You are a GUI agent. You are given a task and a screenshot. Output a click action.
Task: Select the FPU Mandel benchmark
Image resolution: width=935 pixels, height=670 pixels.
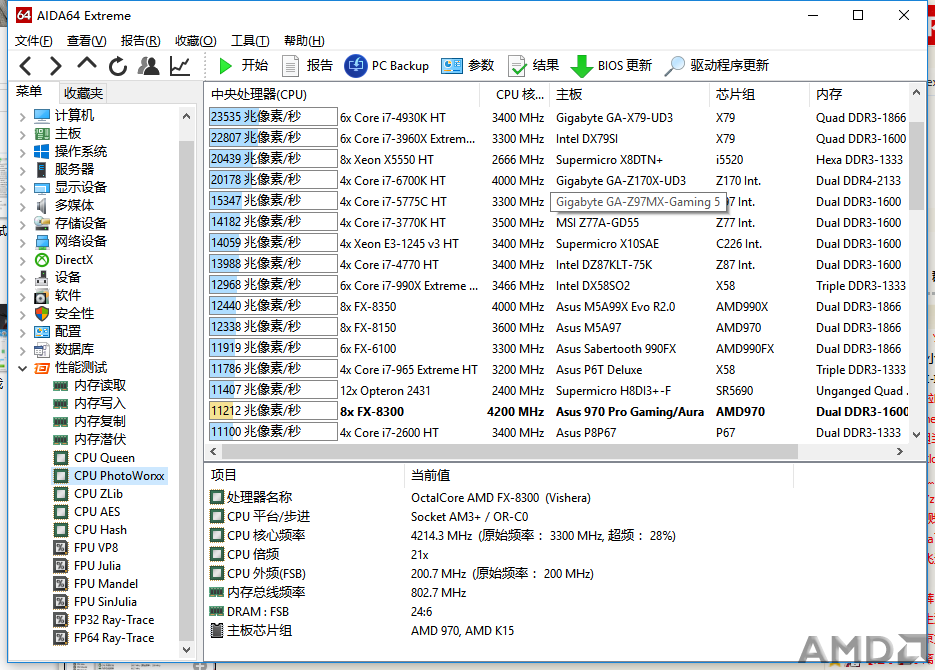(106, 584)
